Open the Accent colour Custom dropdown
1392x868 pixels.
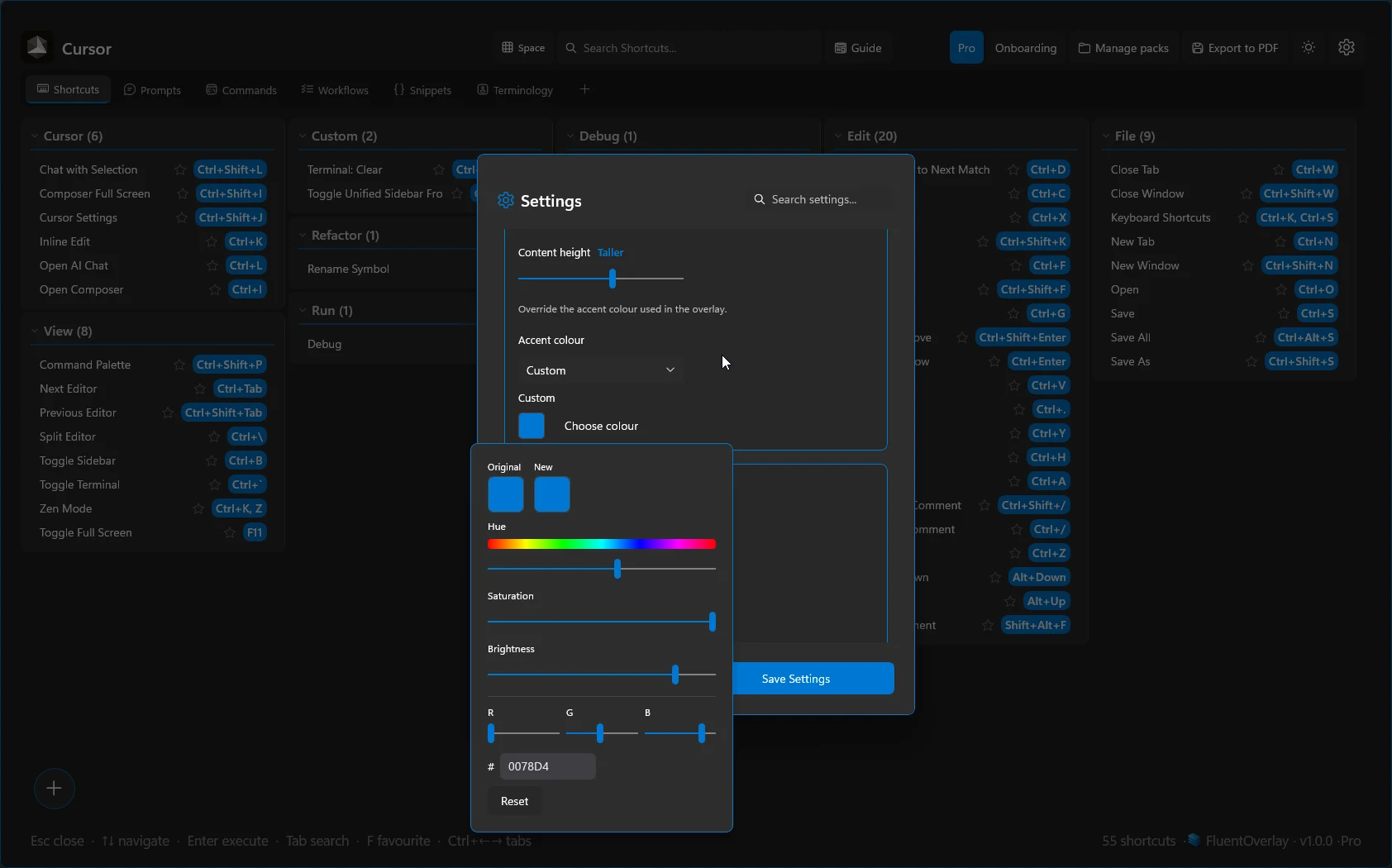601,370
